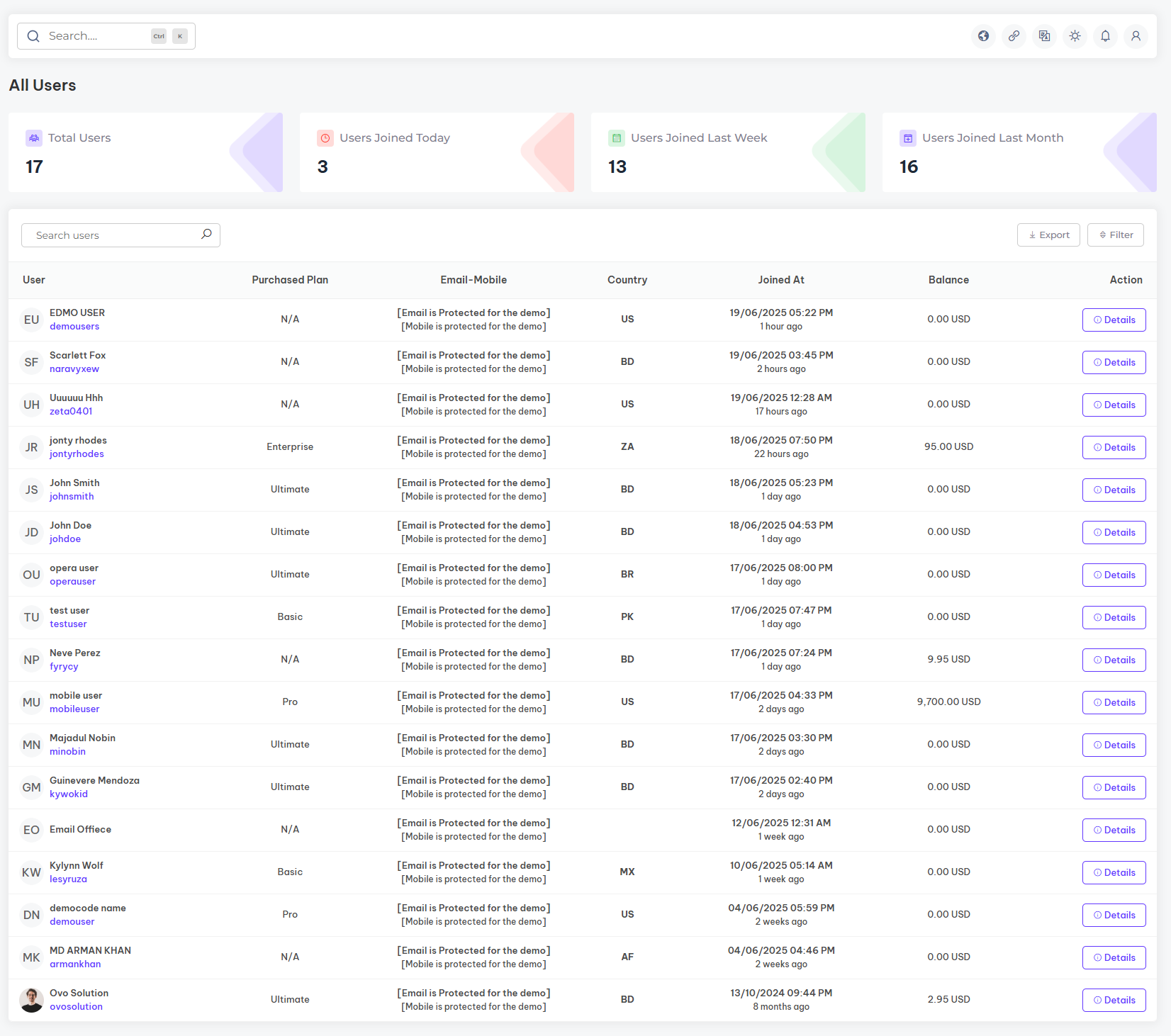
Task: Click the Joined At column header
Action: tap(780, 280)
